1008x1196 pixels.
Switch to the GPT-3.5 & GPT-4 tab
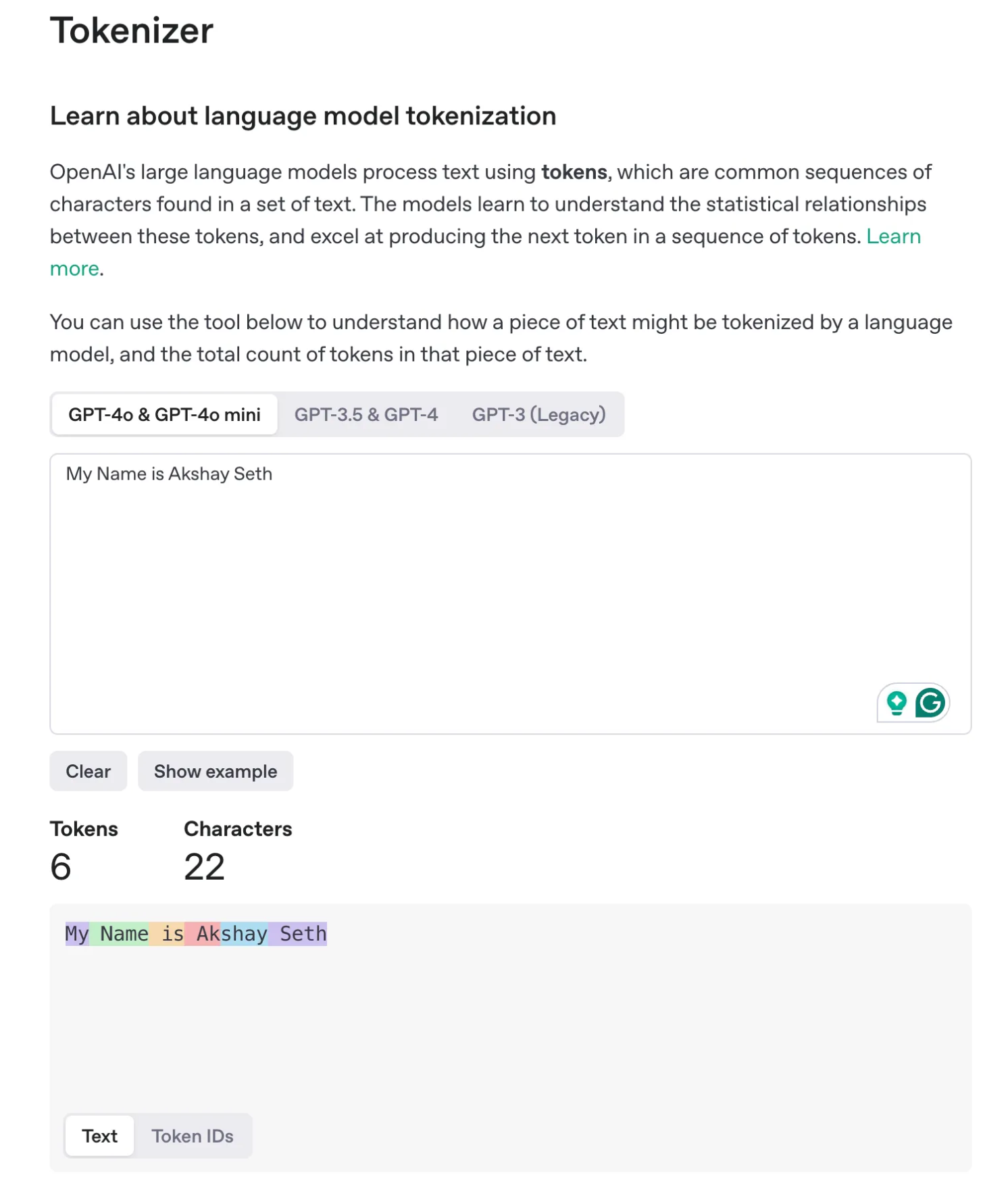click(366, 414)
